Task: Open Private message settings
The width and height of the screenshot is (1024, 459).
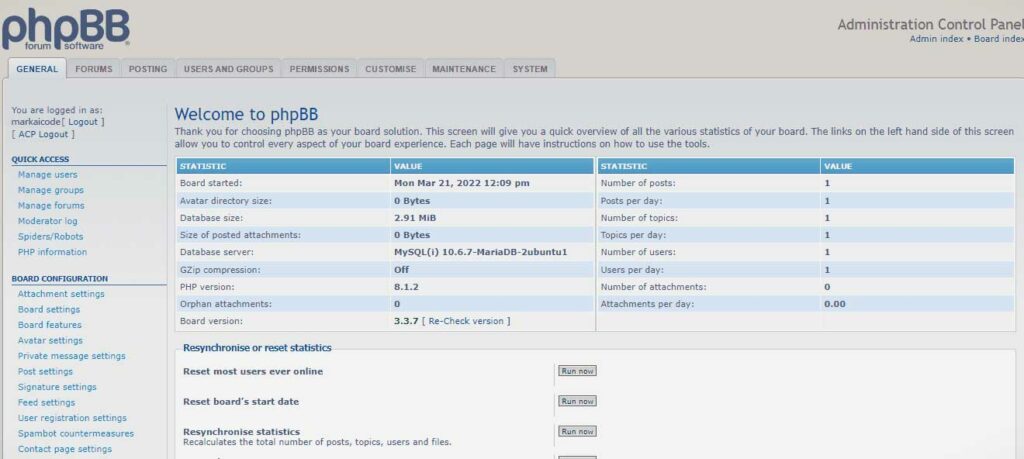Action: (x=72, y=356)
